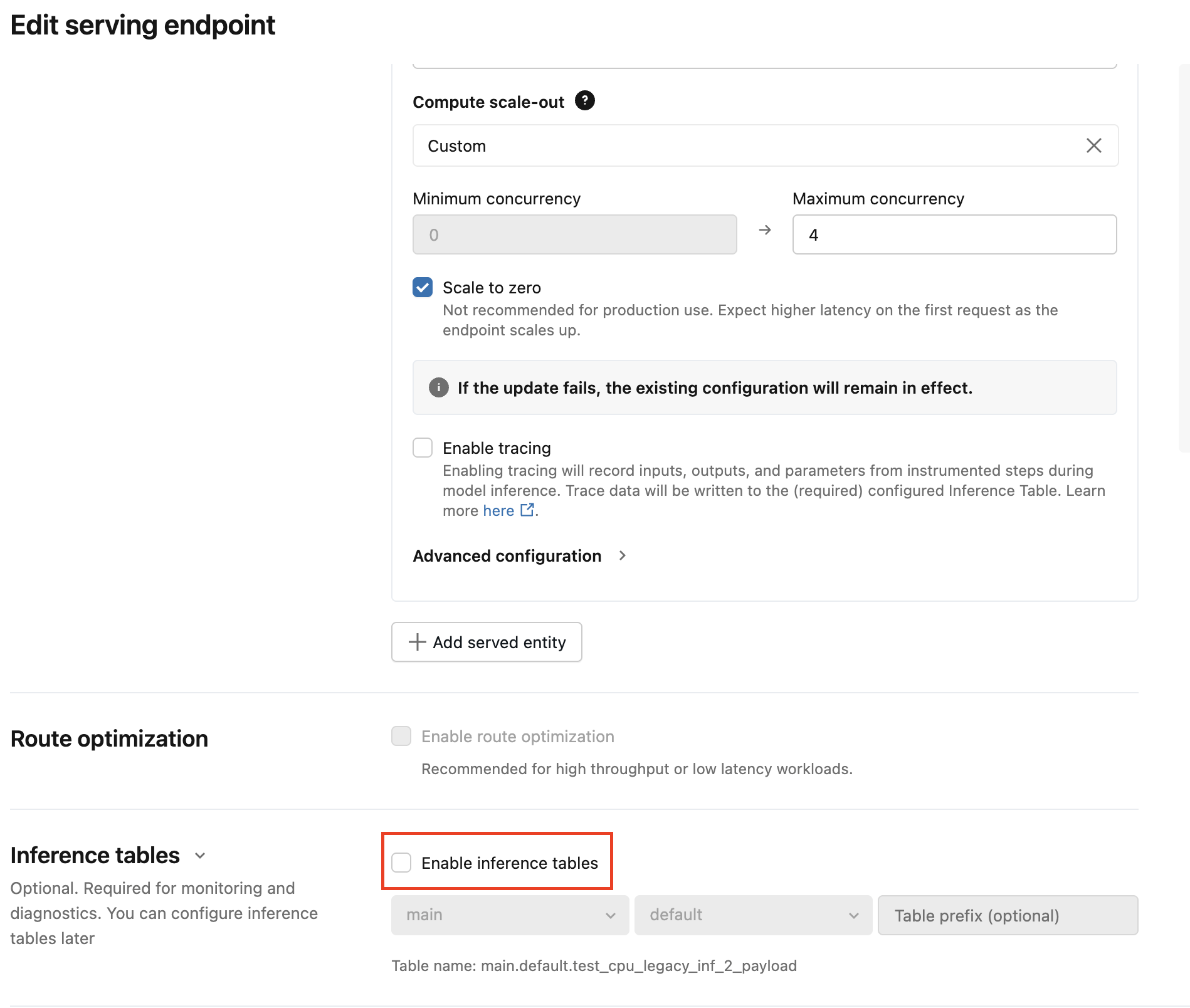Edit the Maximum concurrency value
Image resolution: width=1190 pixels, height=1008 pixels.
point(954,234)
